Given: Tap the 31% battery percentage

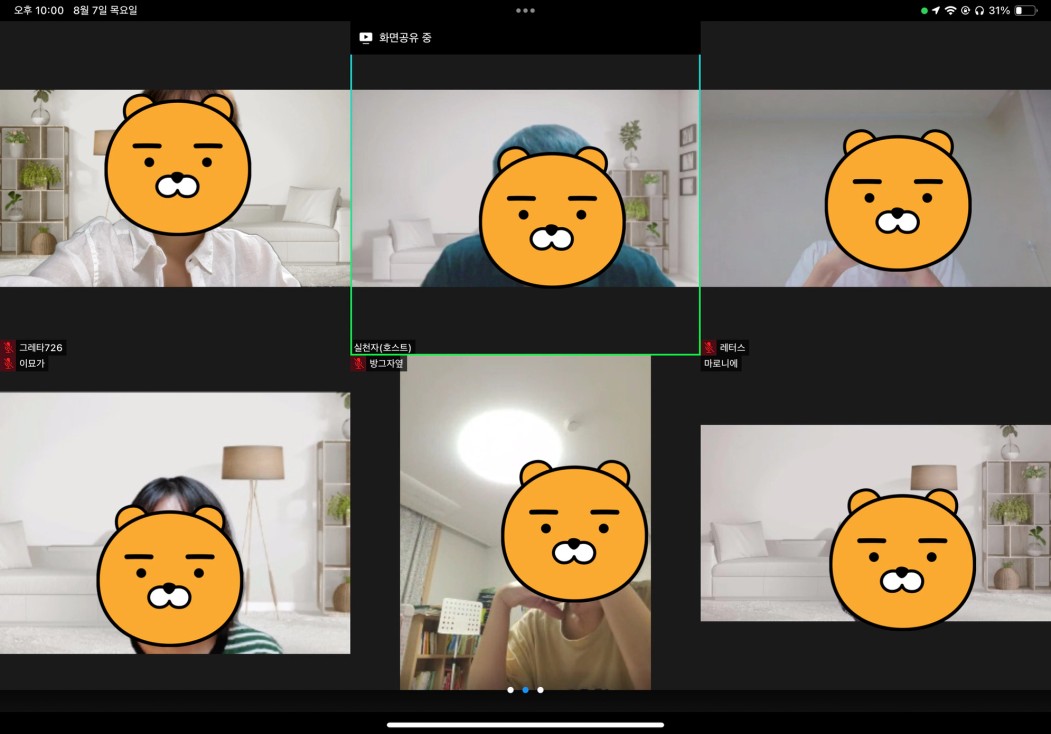Looking at the screenshot, I should (999, 11).
